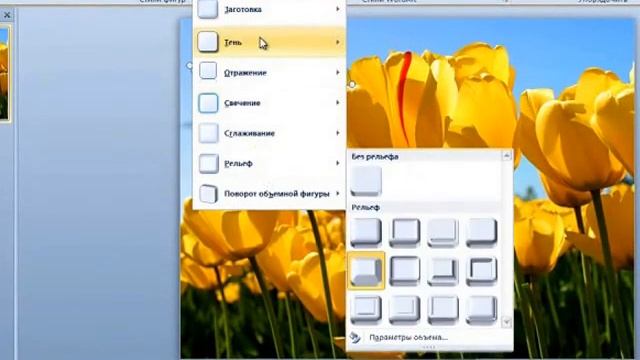Click the icon beside Параметры объема
The width and height of the screenshot is (640, 360).
pos(355,338)
